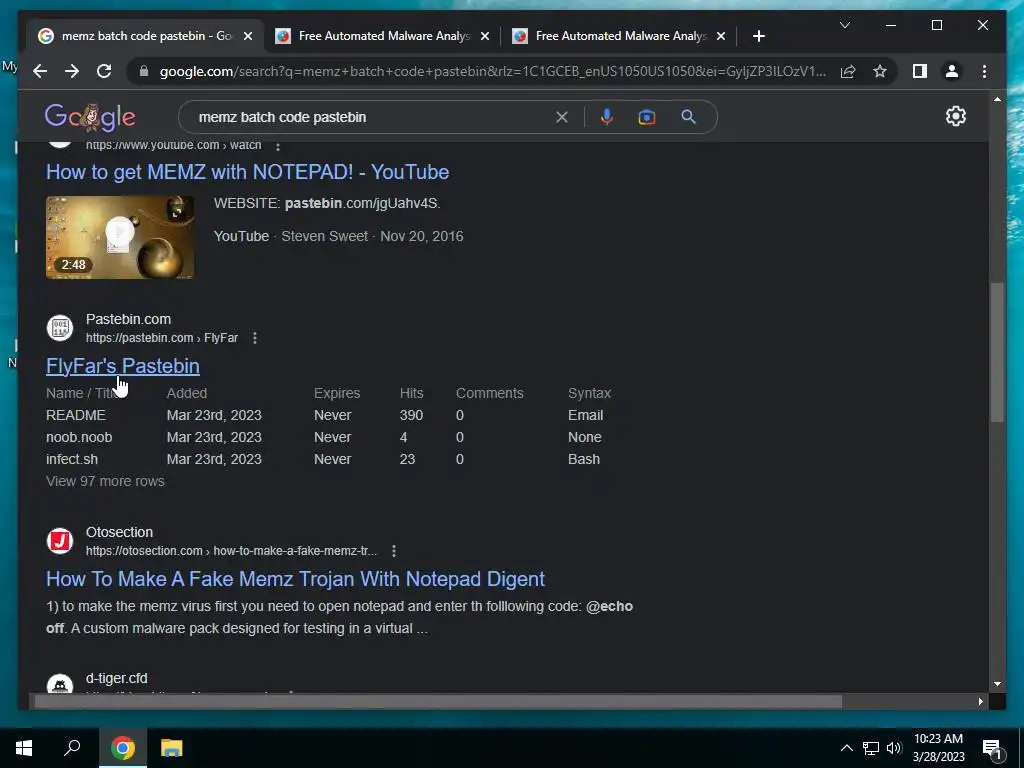
Task: Click the Otosection site favicon
Action: (59, 541)
